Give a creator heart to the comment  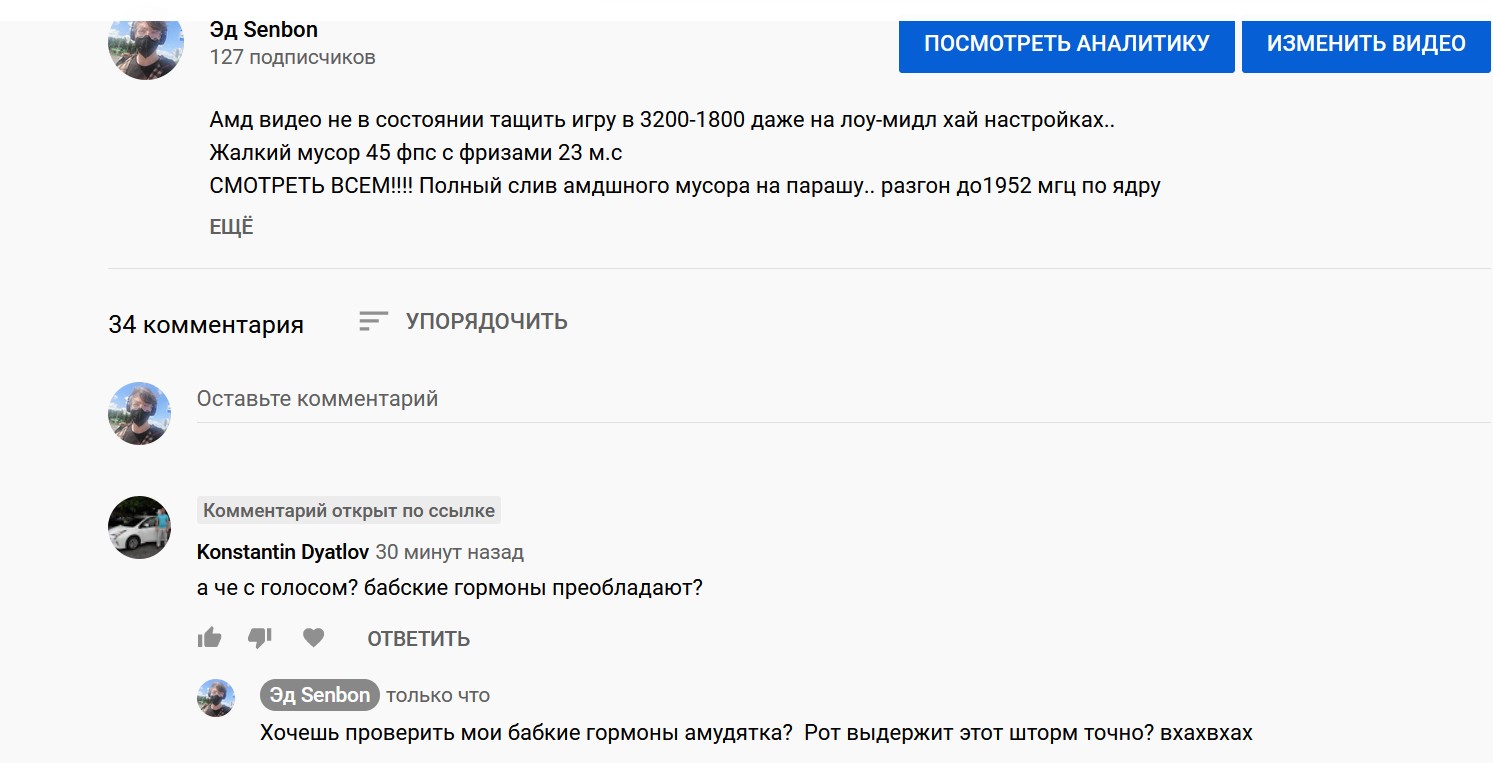pos(314,638)
